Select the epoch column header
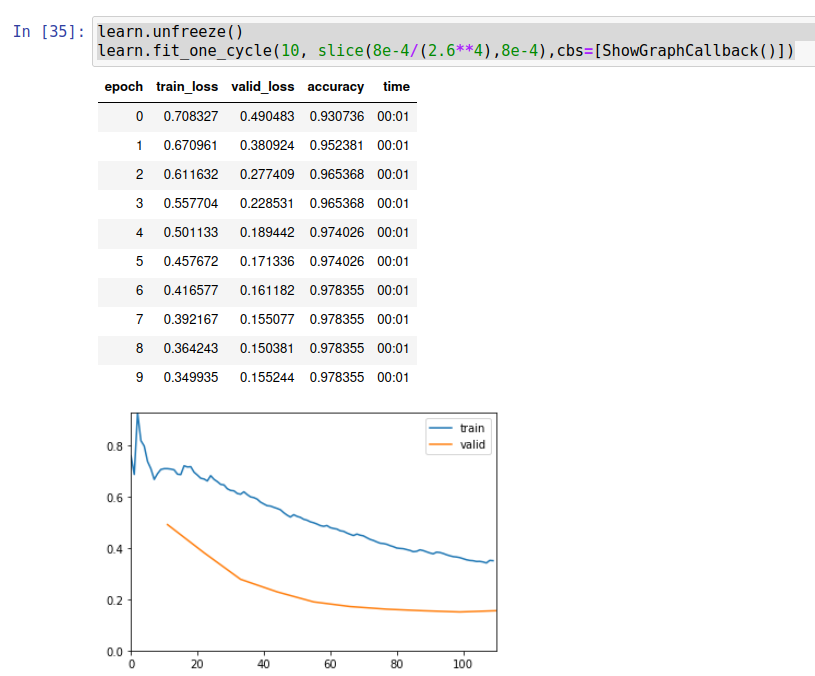The height and width of the screenshot is (676, 815). coord(122,87)
